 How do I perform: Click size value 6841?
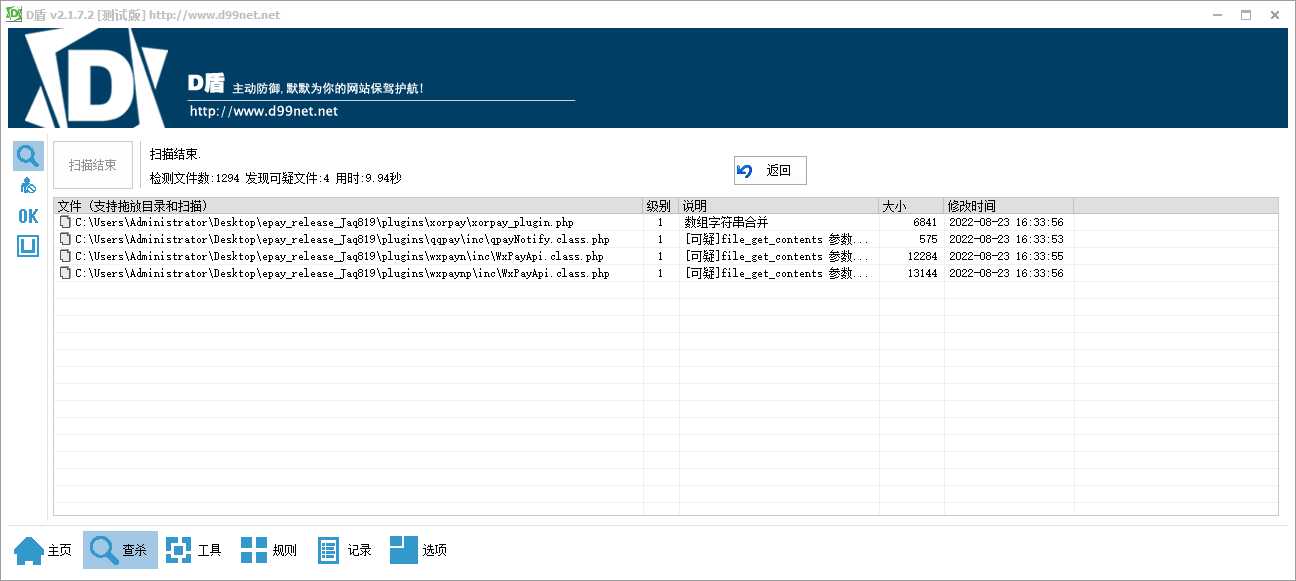pyautogui.click(x=925, y=222)
